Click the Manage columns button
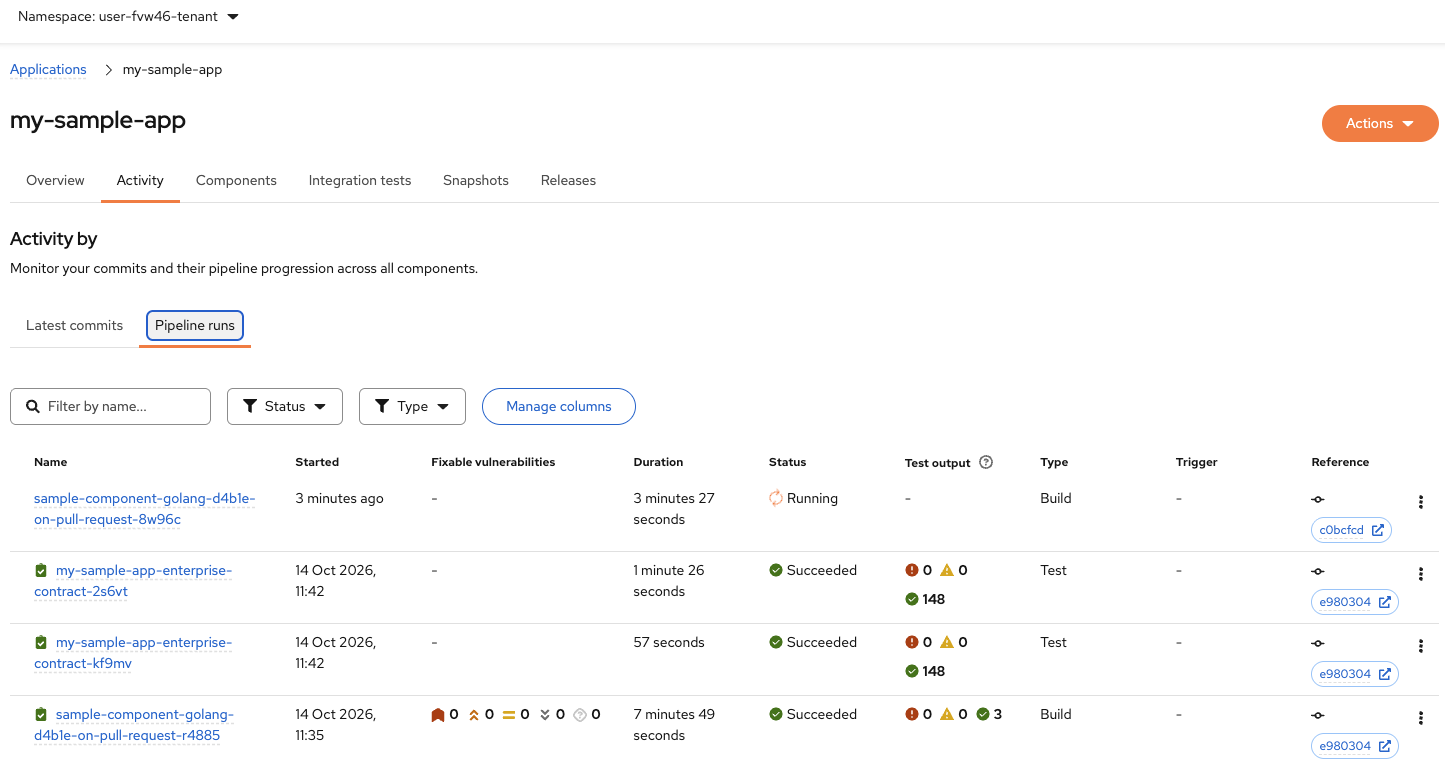 559,406
